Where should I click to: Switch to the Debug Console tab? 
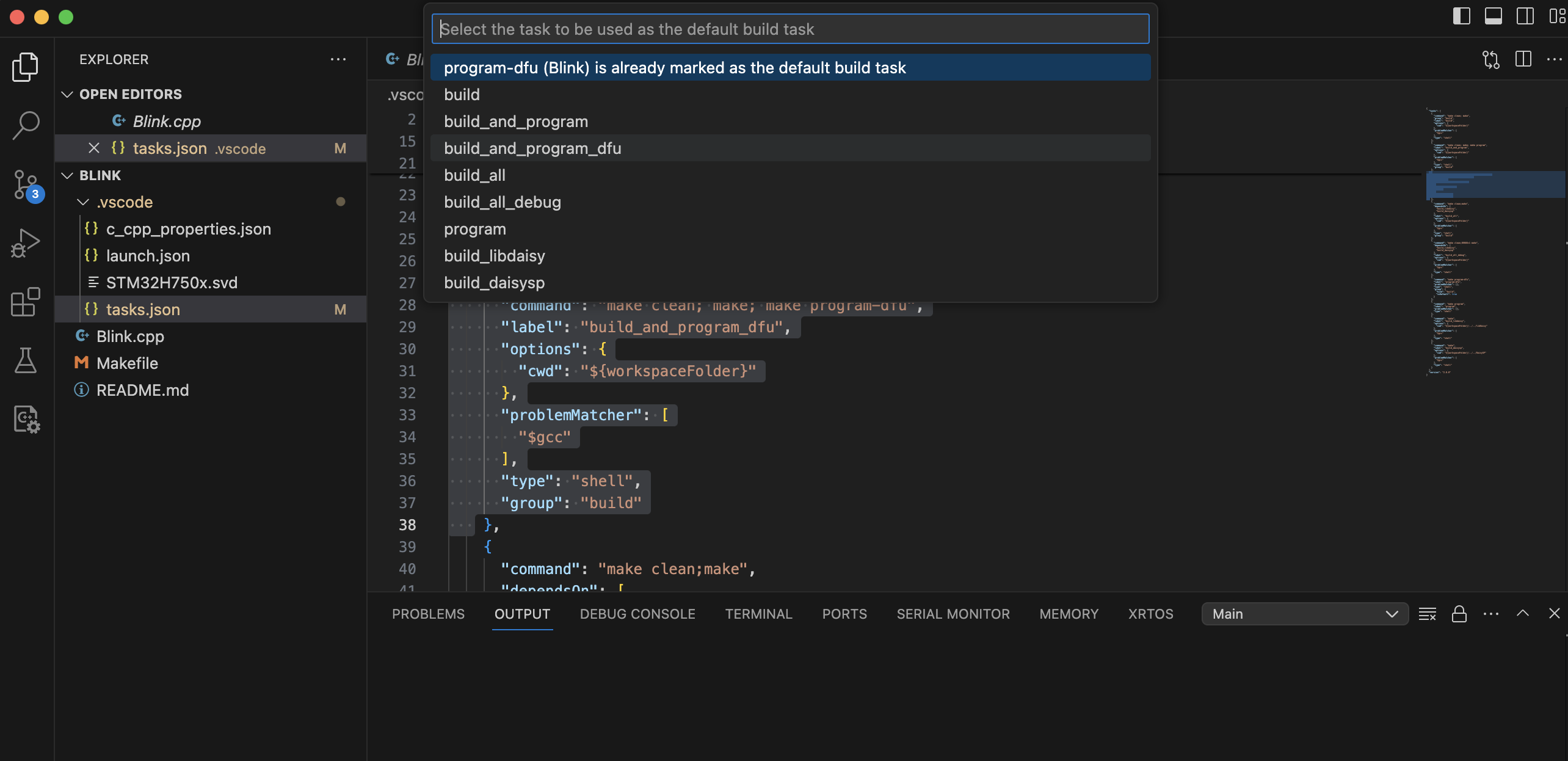637,614
